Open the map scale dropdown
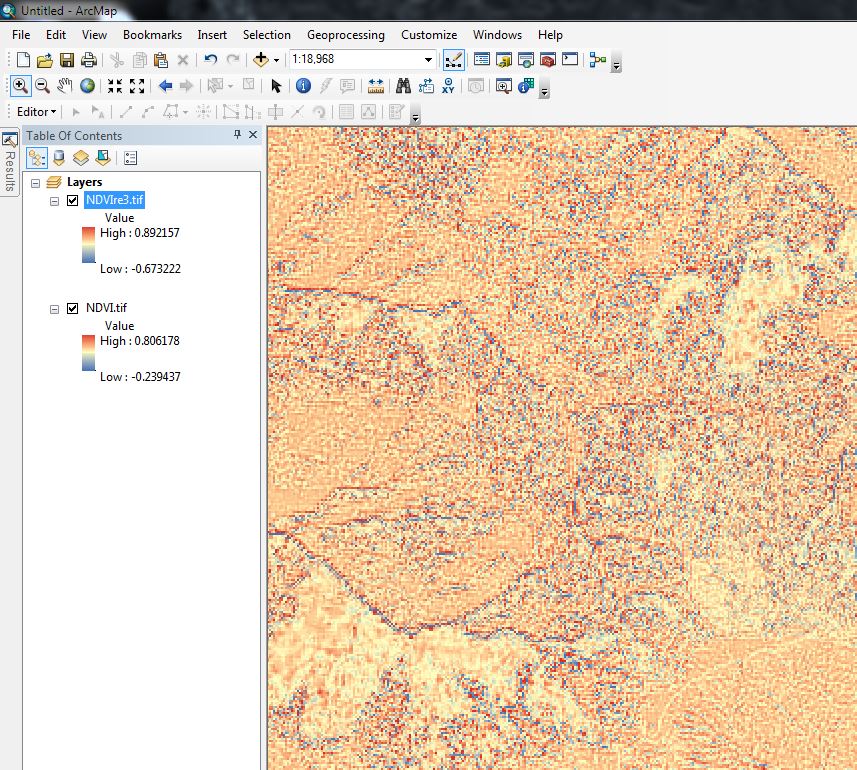Screen dimensions: 857x770 point(428,60)
